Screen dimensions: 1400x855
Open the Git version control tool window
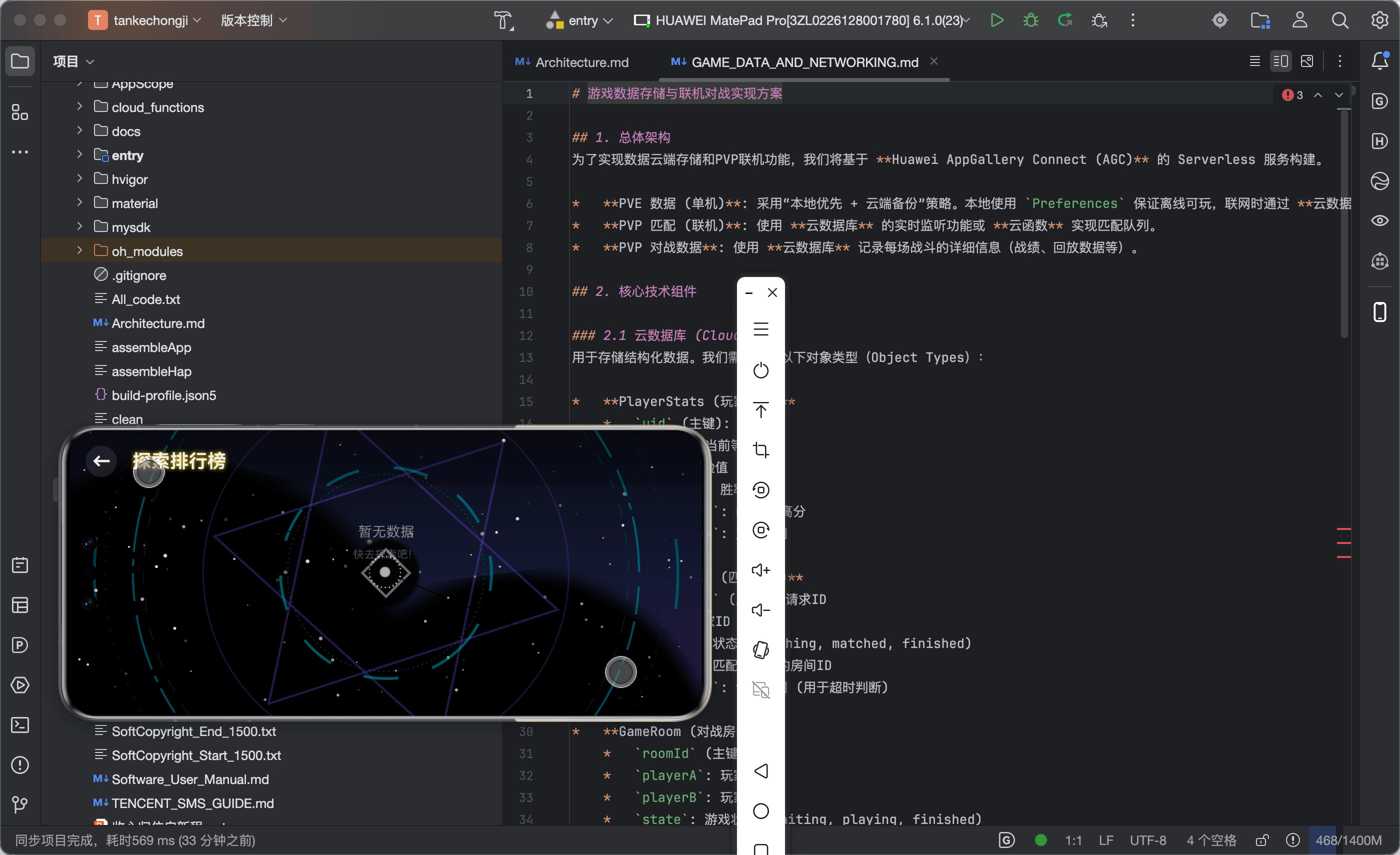click(x=20, y=804)
